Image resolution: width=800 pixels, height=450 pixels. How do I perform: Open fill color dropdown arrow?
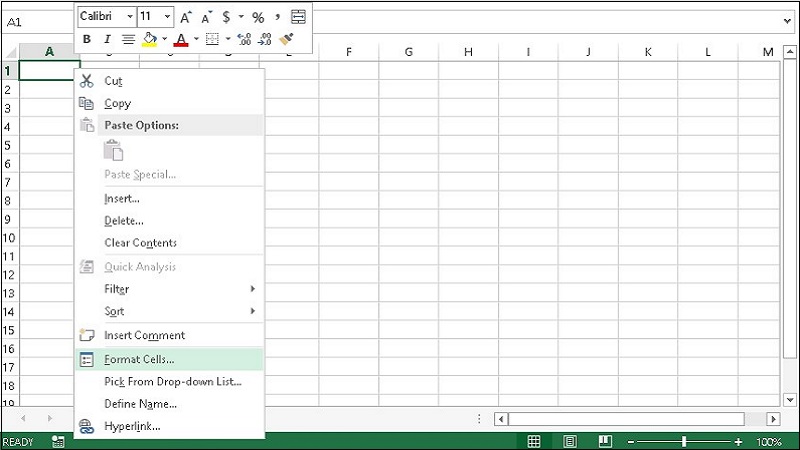[x=164, y=39]
